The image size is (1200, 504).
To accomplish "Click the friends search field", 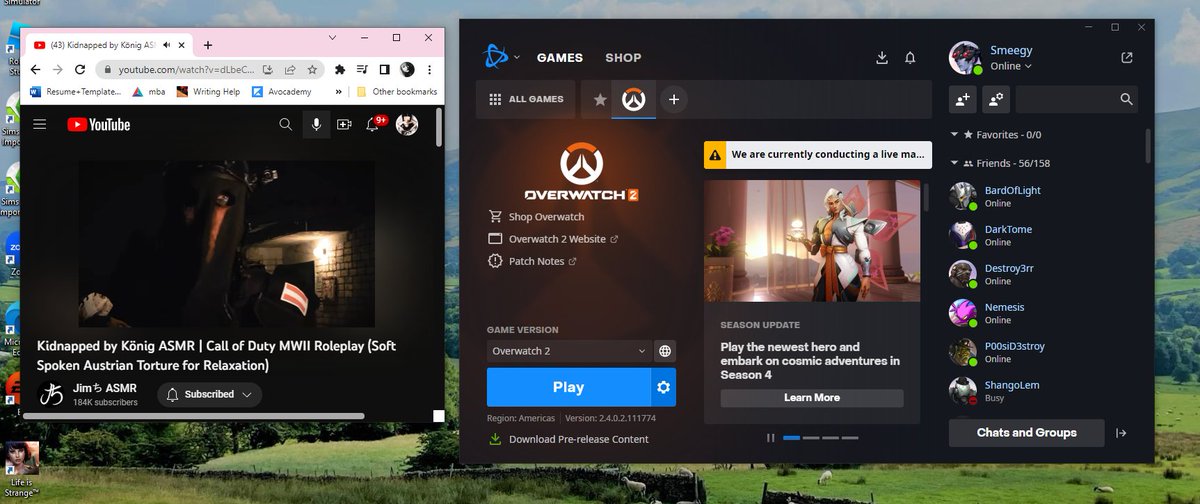I will (1076, 99).
